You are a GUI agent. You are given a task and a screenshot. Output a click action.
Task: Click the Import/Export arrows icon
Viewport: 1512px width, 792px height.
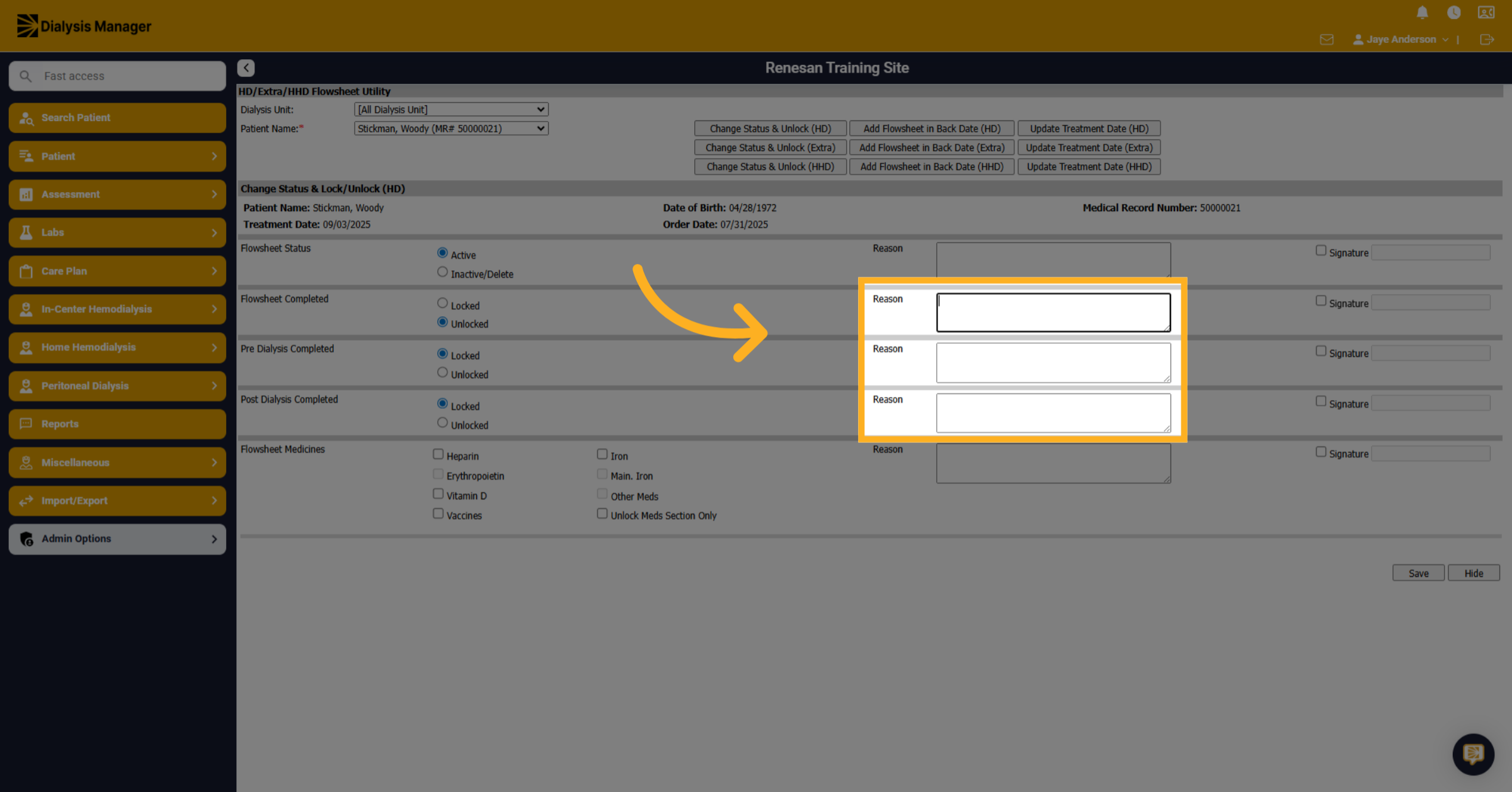pyautogui.click(x=26, y=501)
